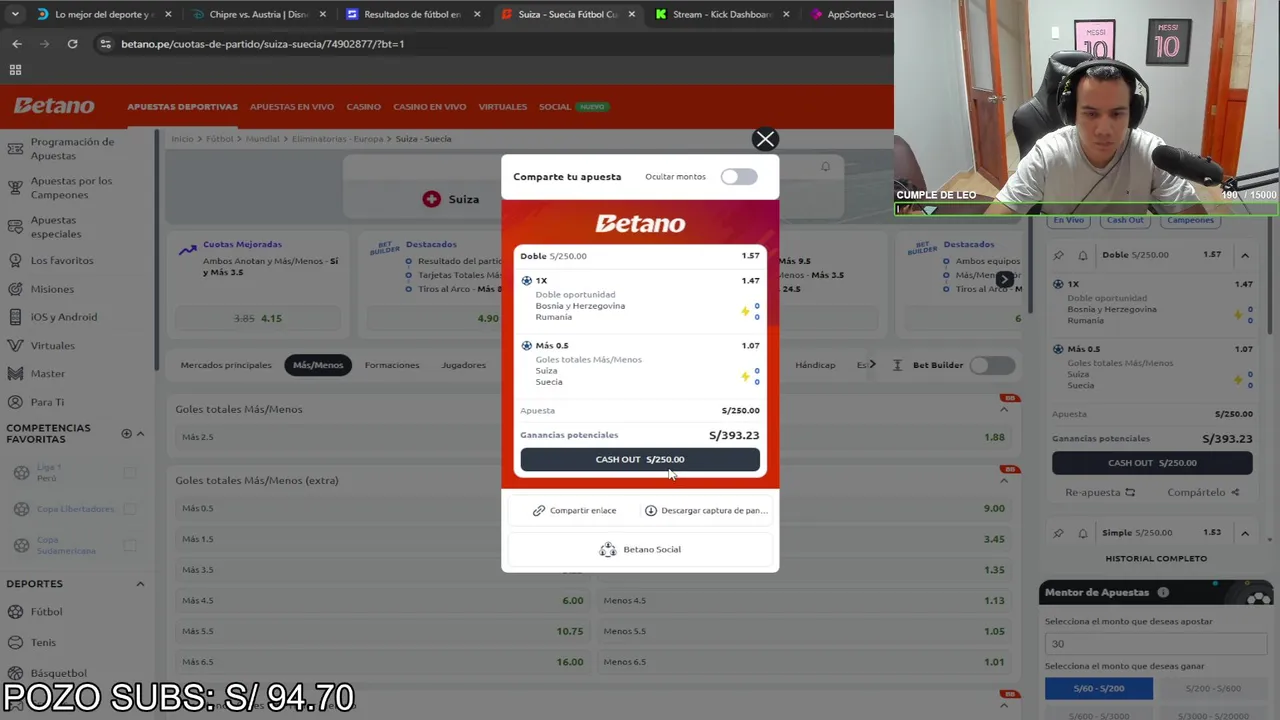The width and height of the screenshot is (1280, 720).
Task: Toggle the Bet Builder switch
Action: point(992,365)
